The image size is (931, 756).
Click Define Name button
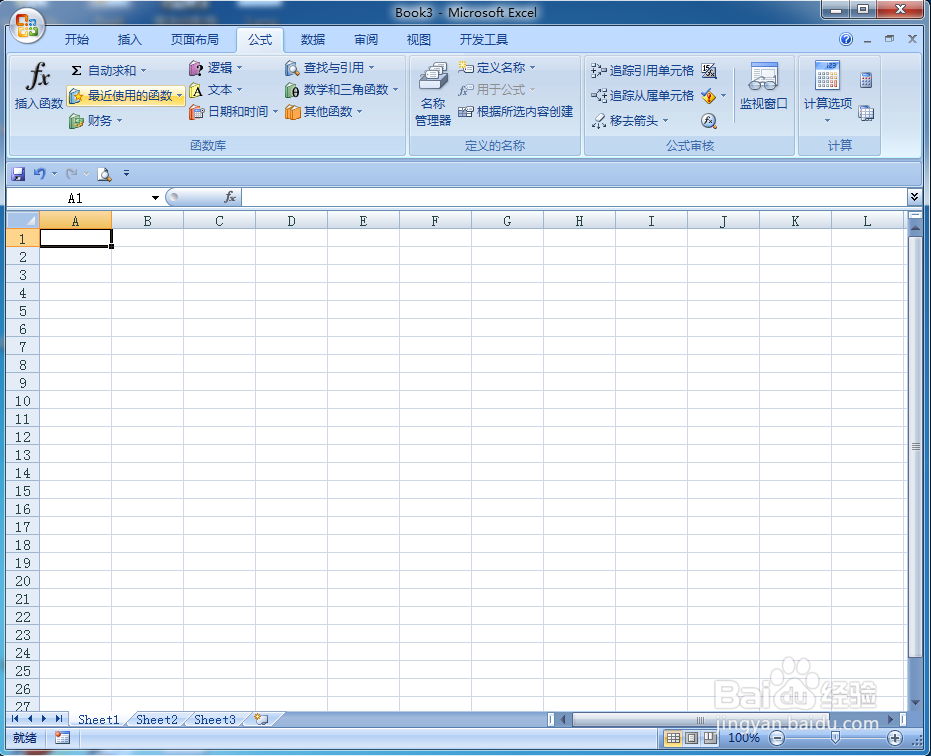(496, 68)
